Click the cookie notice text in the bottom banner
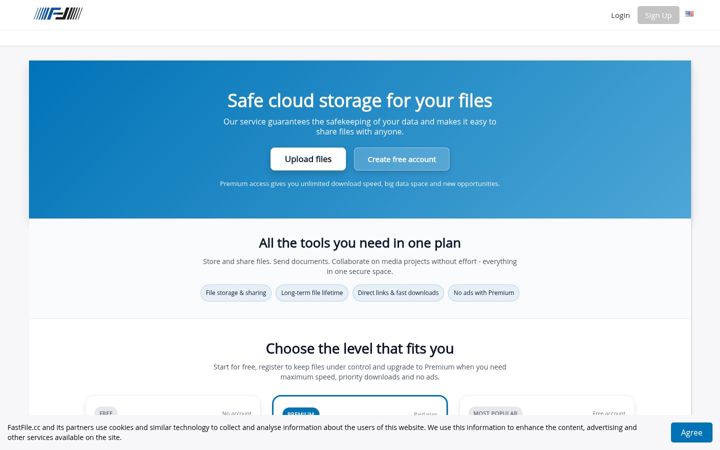The width and height of the screenshot is (720, 450). click(322, 432)
